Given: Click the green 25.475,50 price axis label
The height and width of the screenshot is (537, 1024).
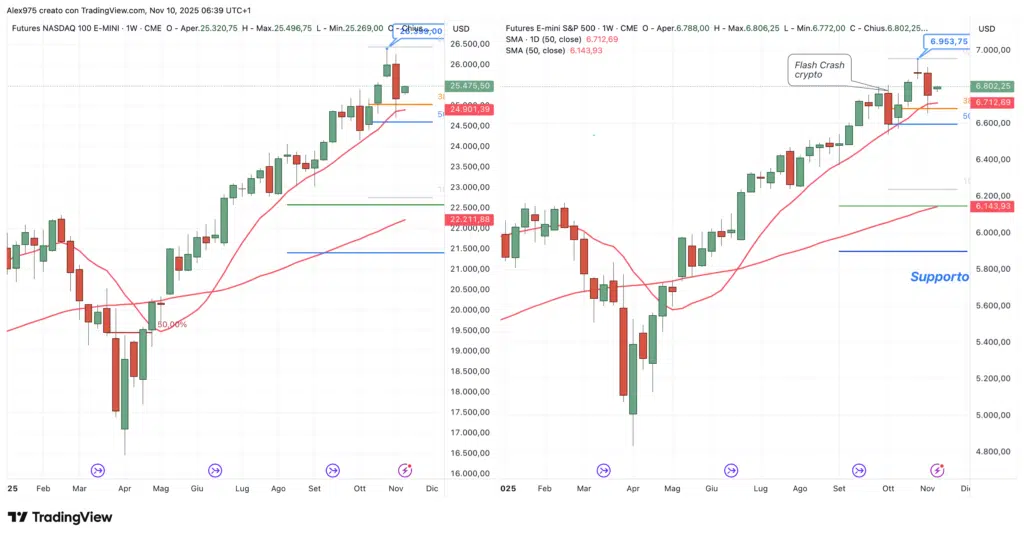Looking at the screenshot, I should point(468,86).
